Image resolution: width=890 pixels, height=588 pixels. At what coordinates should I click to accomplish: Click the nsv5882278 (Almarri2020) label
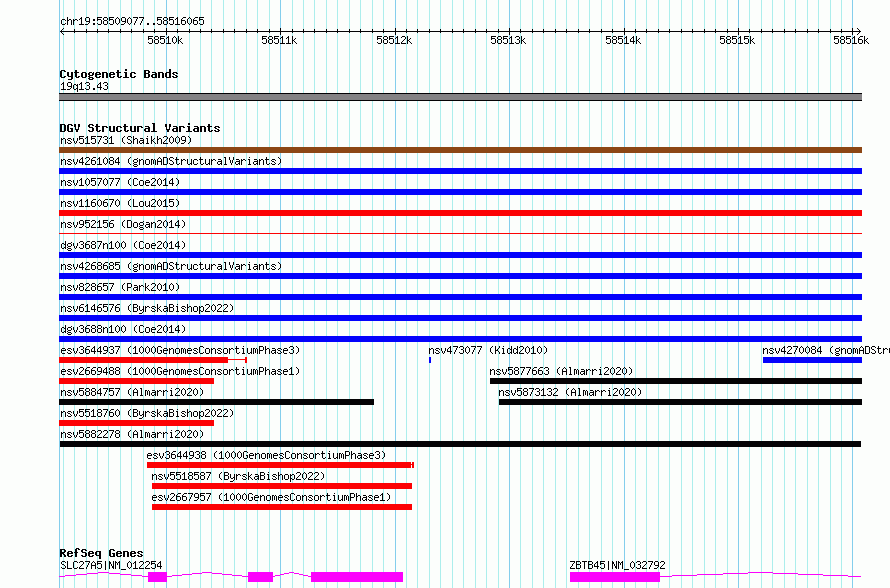point(132,434)
